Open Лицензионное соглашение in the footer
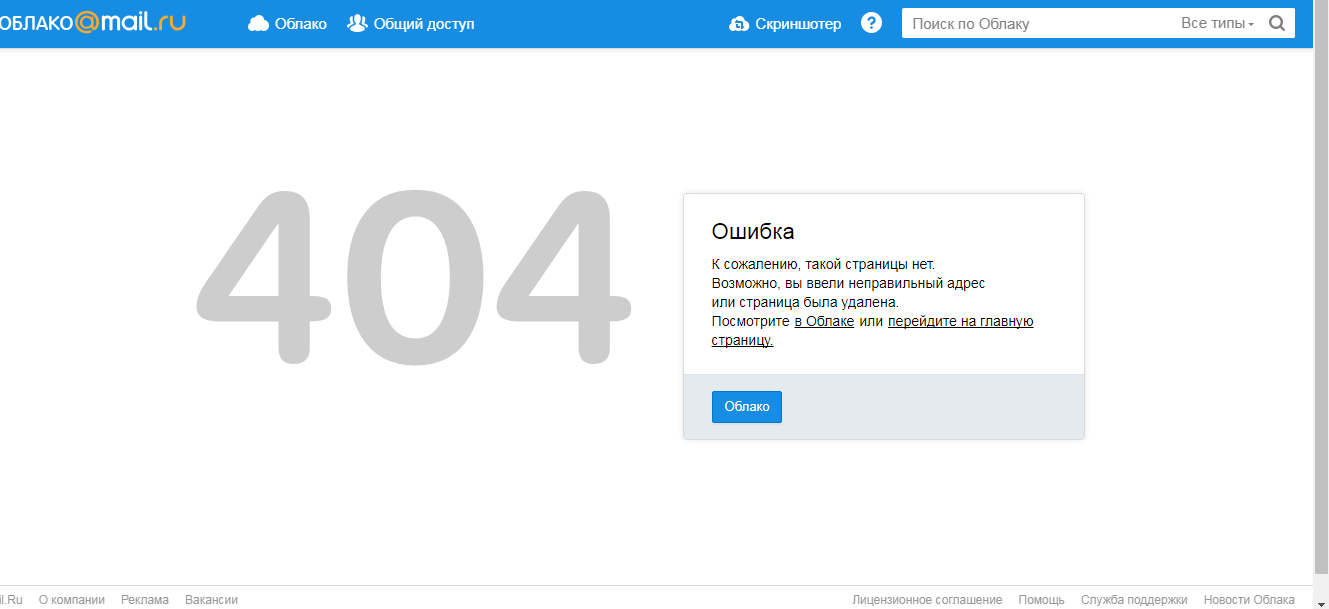 (x=927, y=600)
